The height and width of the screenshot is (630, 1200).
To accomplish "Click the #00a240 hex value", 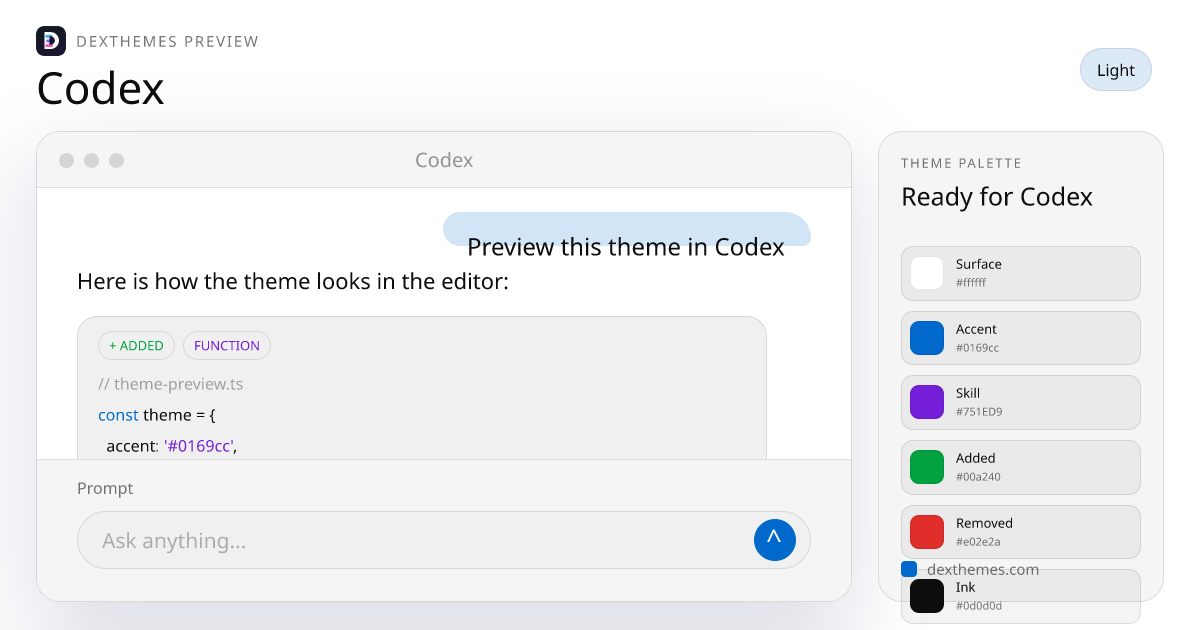I will tap(978, 477).
